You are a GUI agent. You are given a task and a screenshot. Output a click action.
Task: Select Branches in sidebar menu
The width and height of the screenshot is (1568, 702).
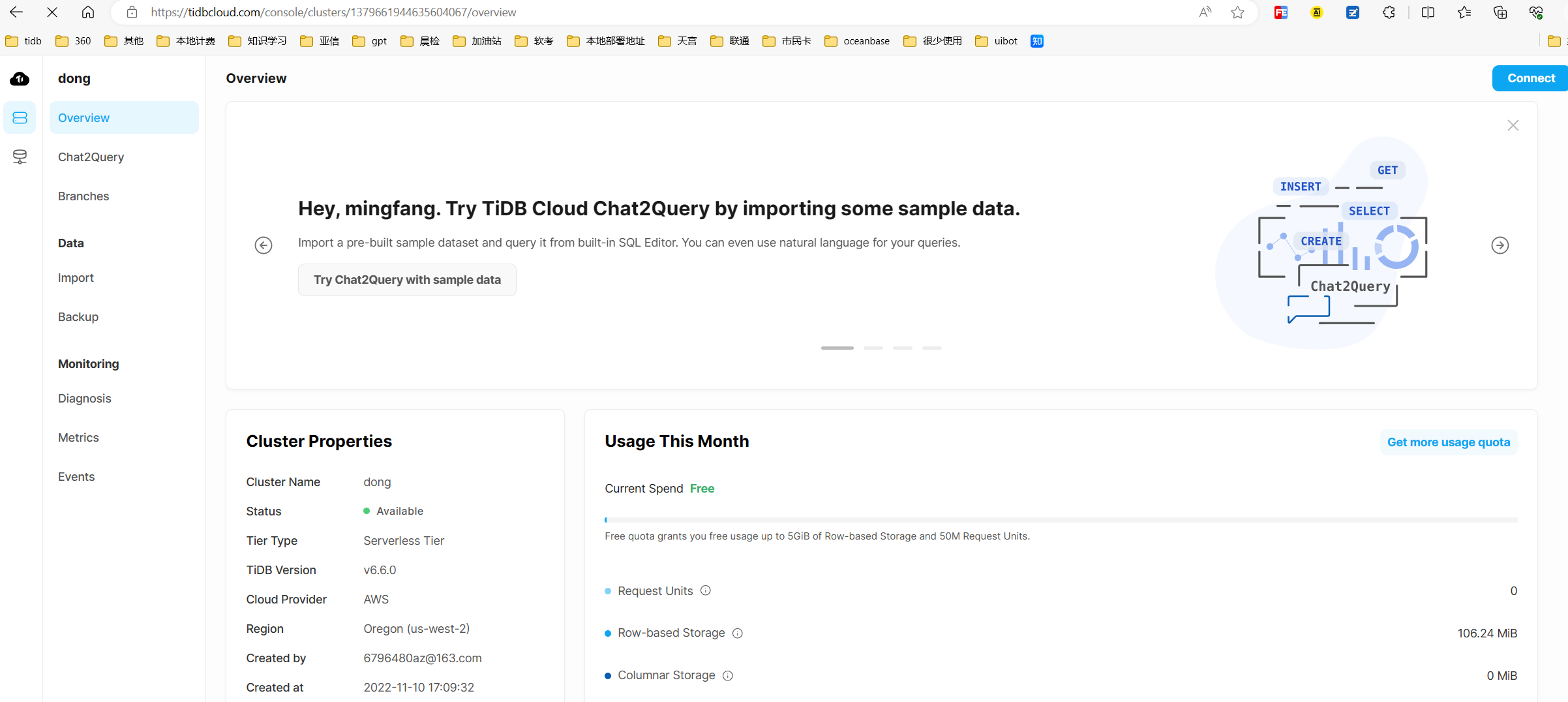click(83, 196)
